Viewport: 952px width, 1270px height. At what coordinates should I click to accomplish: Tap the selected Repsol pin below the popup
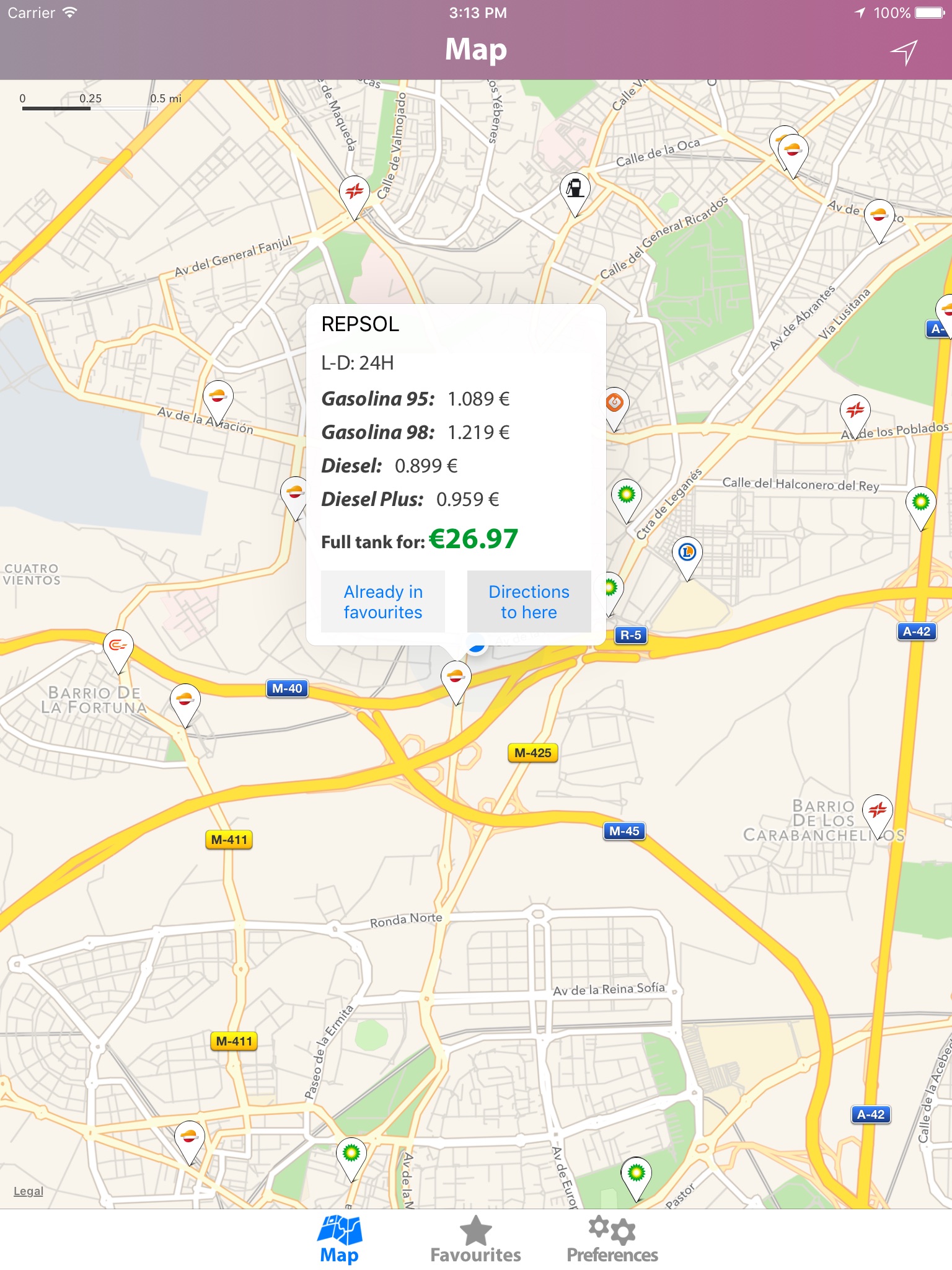tap(456, 682)
